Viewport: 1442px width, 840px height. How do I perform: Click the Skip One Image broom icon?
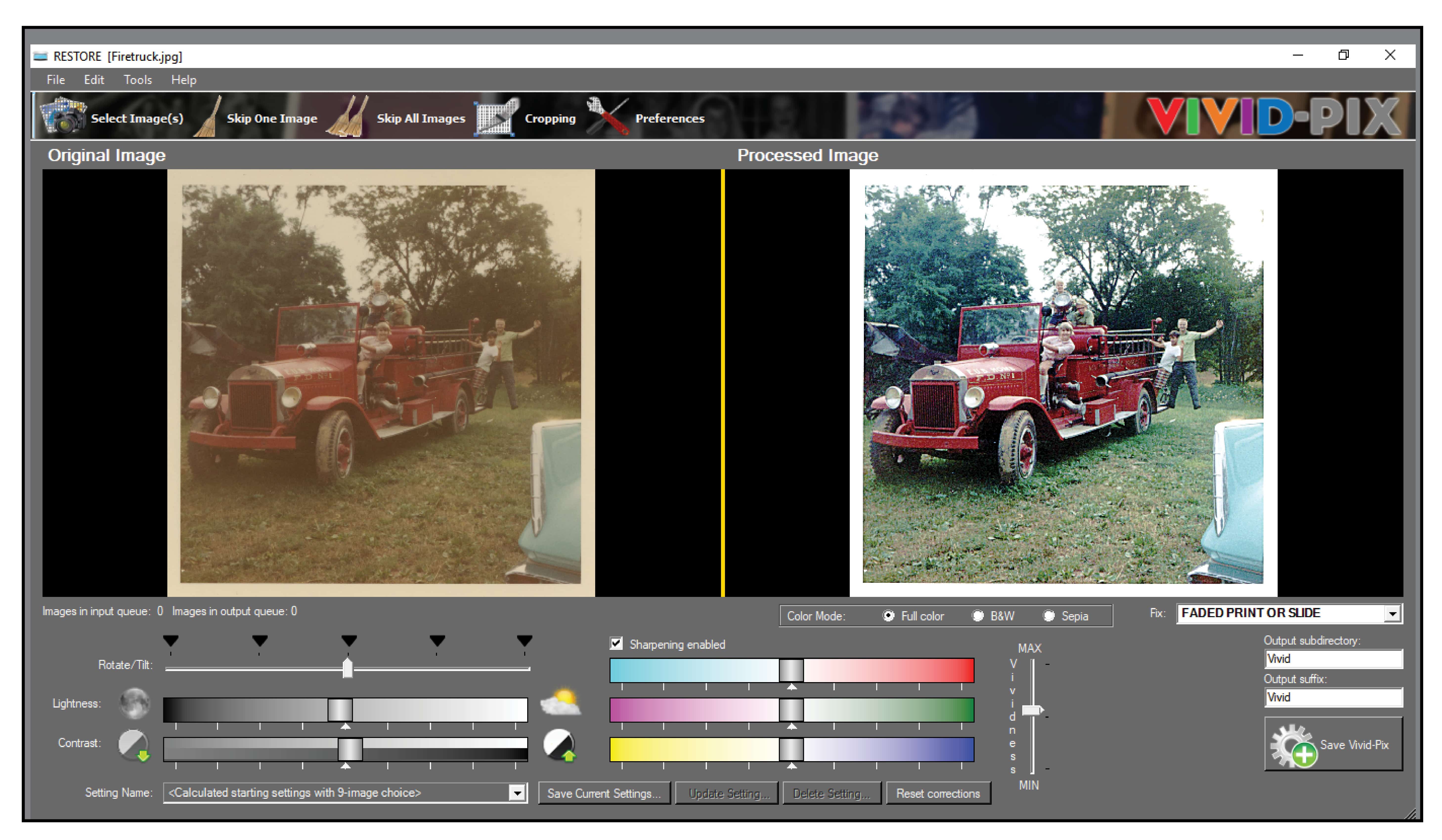point(208,116)
